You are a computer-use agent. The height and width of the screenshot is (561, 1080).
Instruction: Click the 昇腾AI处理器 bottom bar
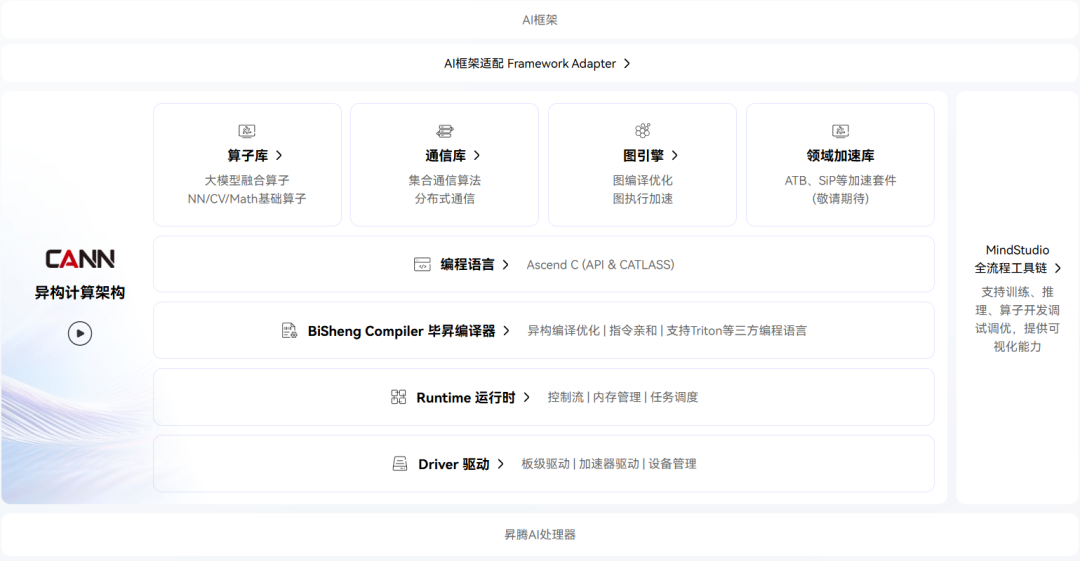[x=540, y=535]
